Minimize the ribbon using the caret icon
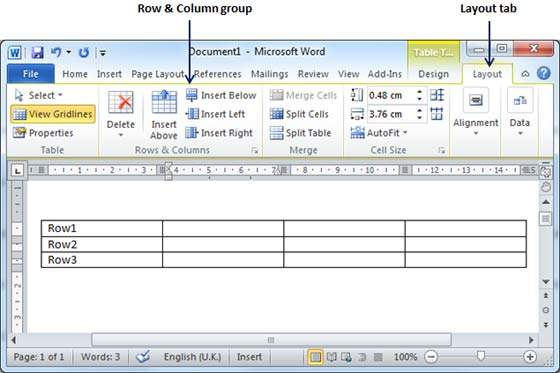This screenshot has width=560, height=373. coord(525,74)
